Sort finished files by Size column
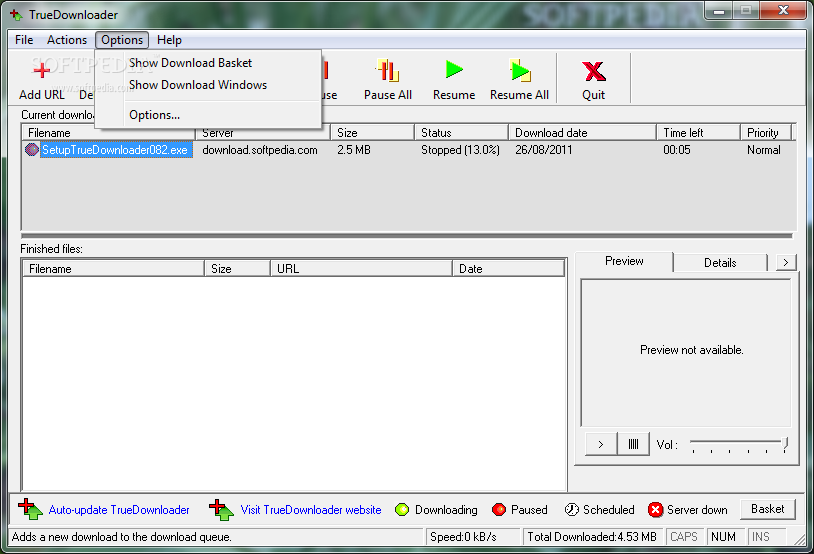This screenshot has width=814, height=554. 237,269
